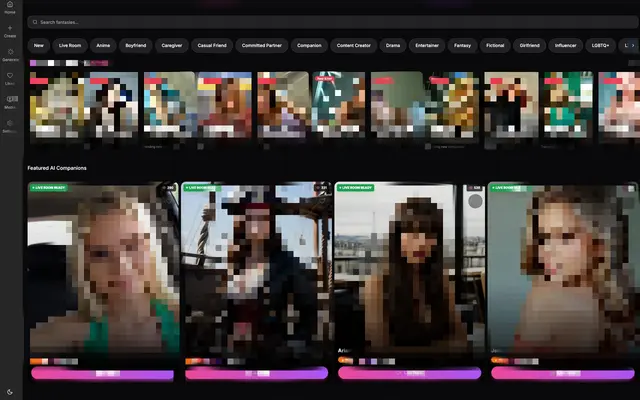Select the Live Room category chip
Image resolution: width=640 pixels, height=400 pixels.
(70, 45)
